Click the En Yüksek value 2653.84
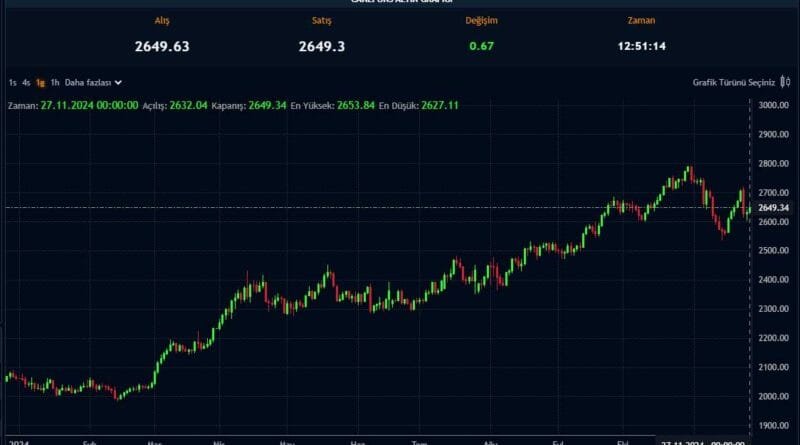Image resolution: width=800 pixels, height=445 pixels. click(356, 106)
